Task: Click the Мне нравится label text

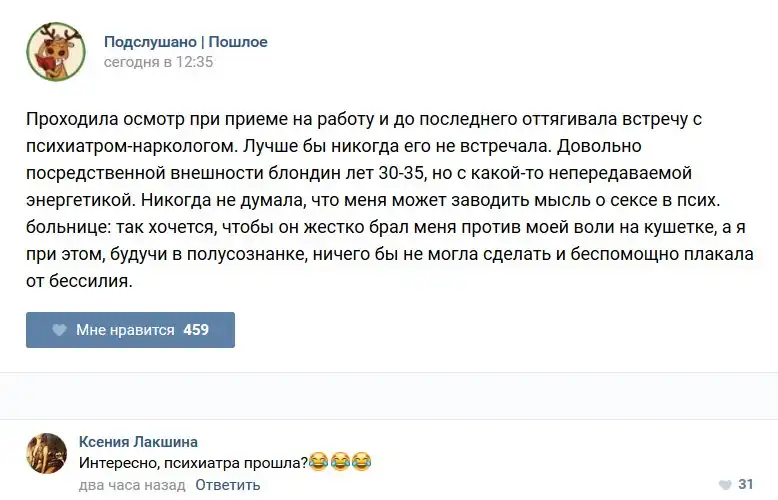Action: pos(125,330)
